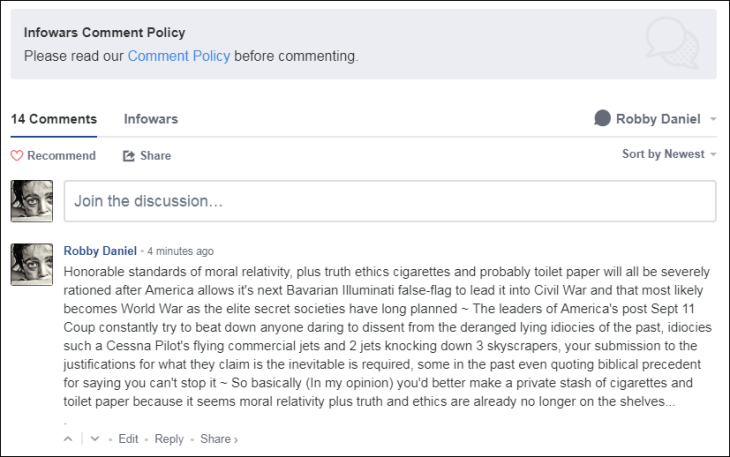Open the Comment Policy link
The height and width of the screenshot is (457, 730).
(179, 56)
